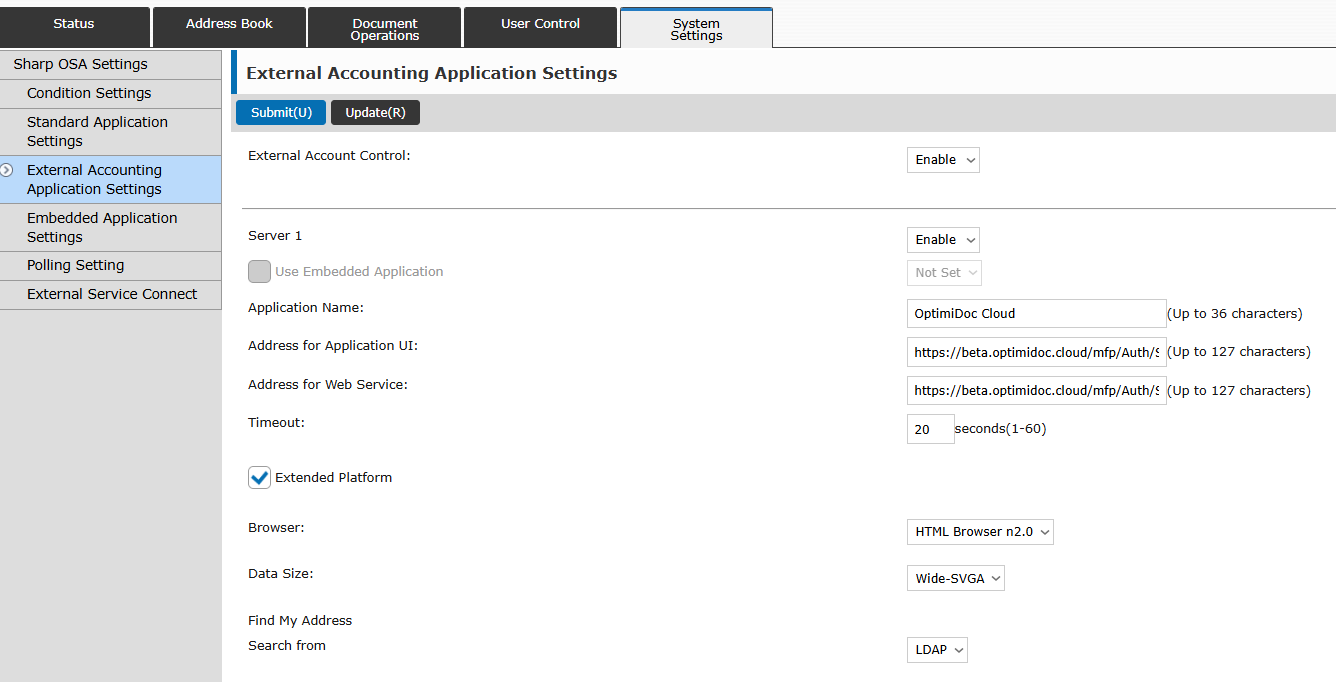Click the arrow icon beside External Accounting Application Settings

pos(7,170)
